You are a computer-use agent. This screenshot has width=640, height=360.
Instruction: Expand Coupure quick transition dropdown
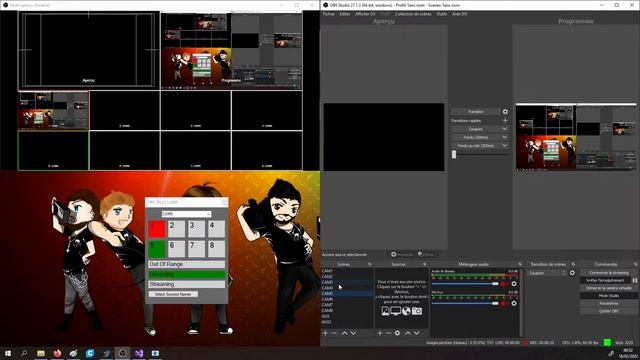(x=504, y=129)
